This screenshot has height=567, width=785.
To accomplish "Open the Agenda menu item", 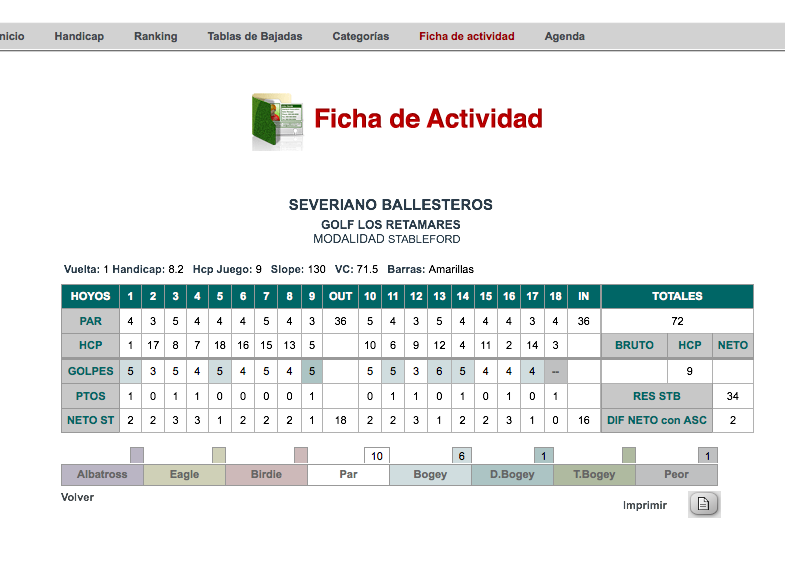I will tap(565, 36).
